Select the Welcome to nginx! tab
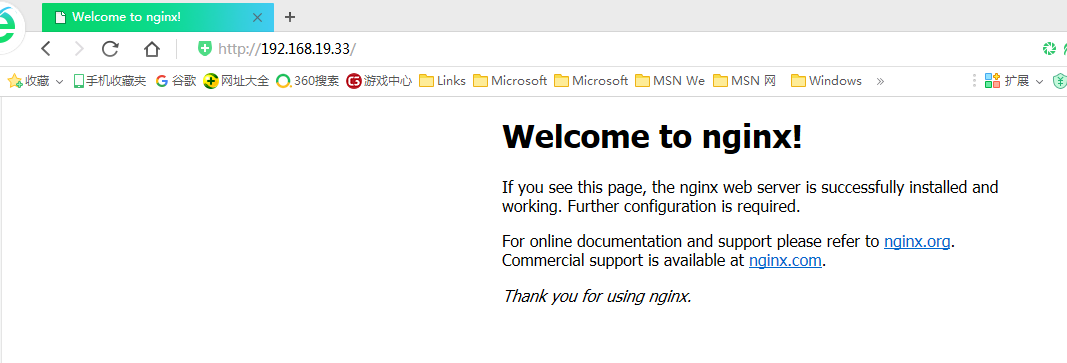Image resolution: width=1067 pixels, height=363 pixels. [158, 17]
